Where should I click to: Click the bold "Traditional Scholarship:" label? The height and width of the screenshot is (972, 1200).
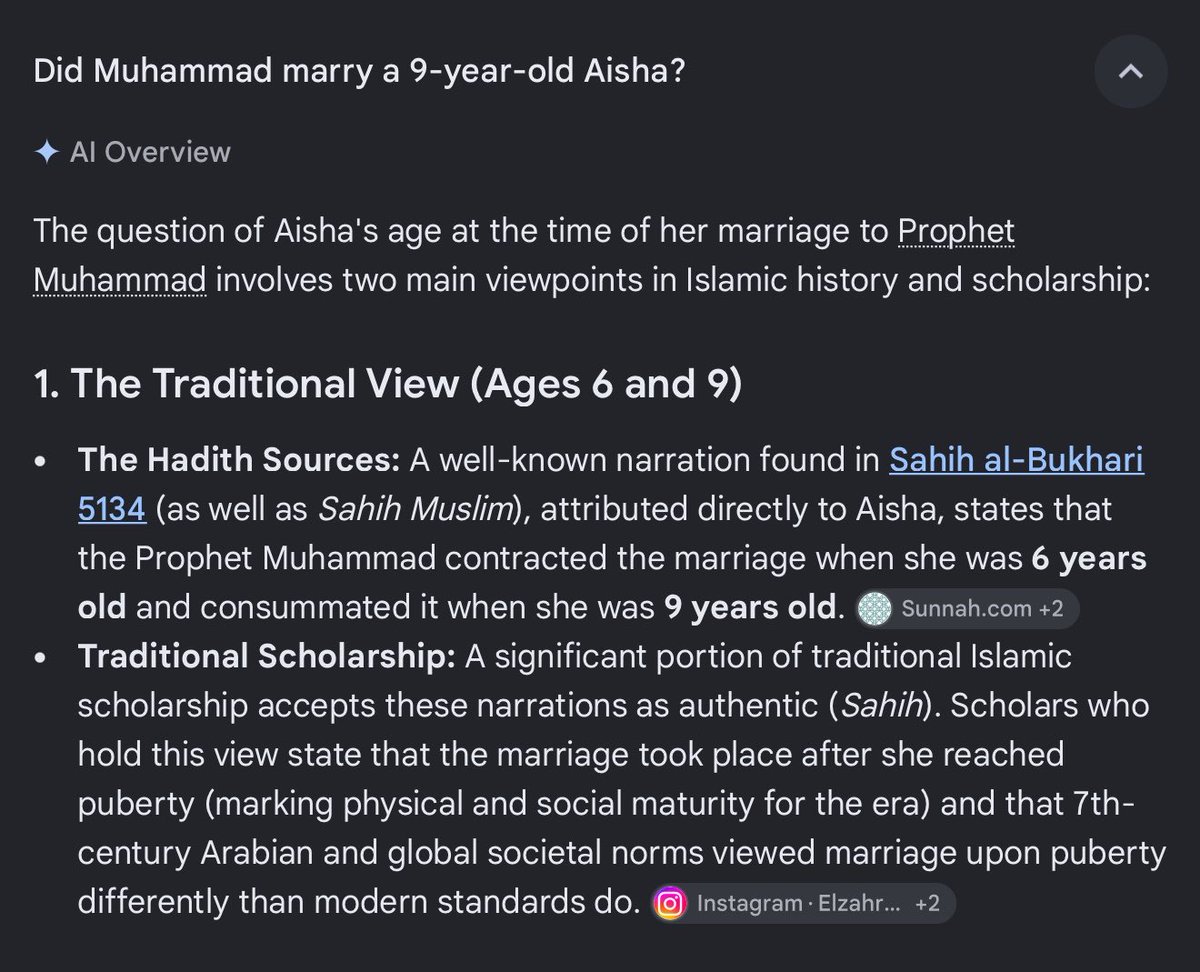click(267, 657)
